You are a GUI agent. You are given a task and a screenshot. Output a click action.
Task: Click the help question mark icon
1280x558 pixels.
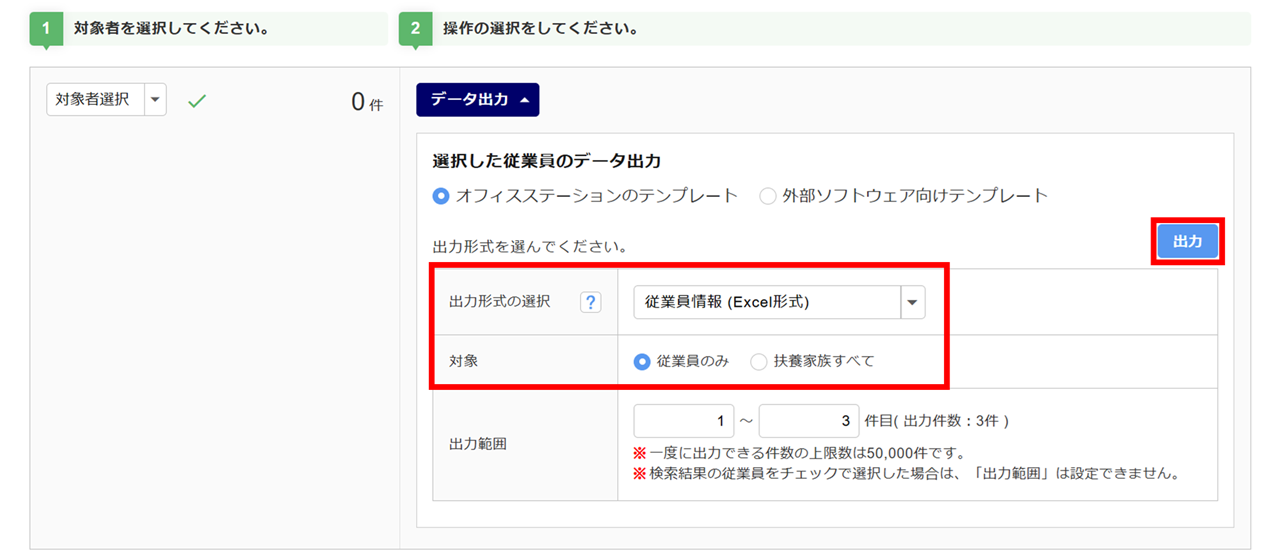590,302
